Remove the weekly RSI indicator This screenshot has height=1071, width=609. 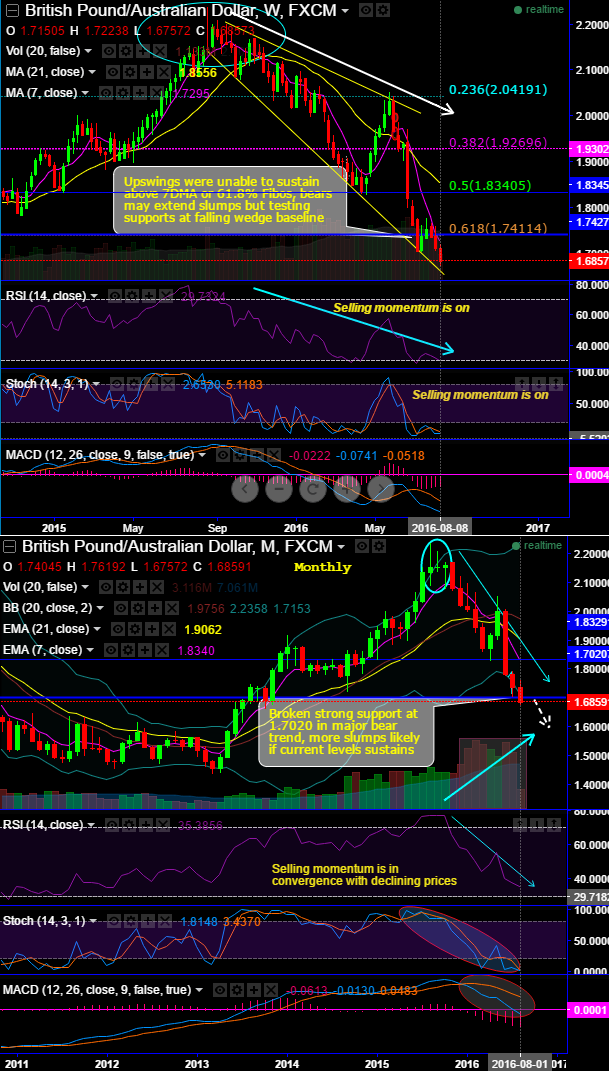point(166,296)
